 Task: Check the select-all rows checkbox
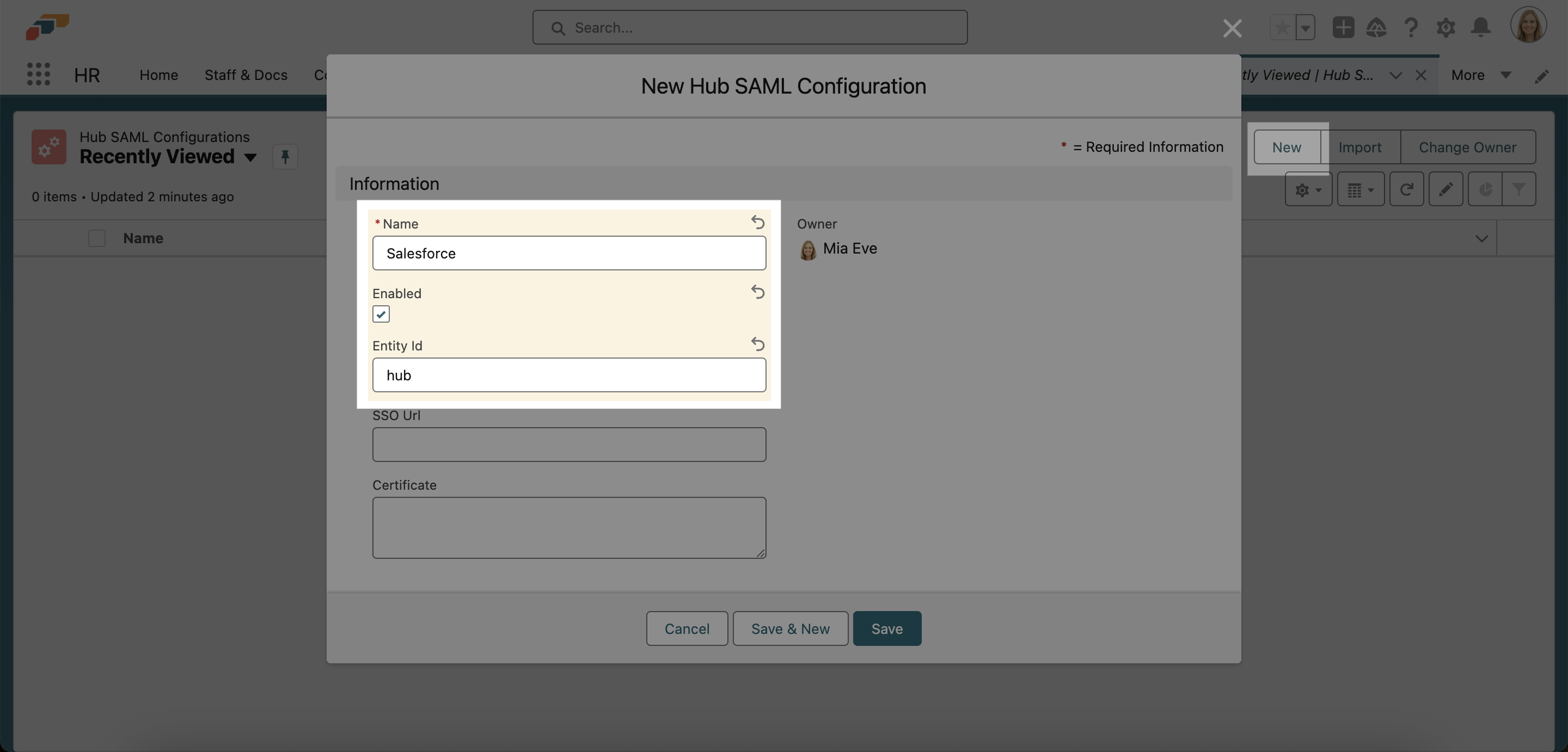tap(97, 238)
